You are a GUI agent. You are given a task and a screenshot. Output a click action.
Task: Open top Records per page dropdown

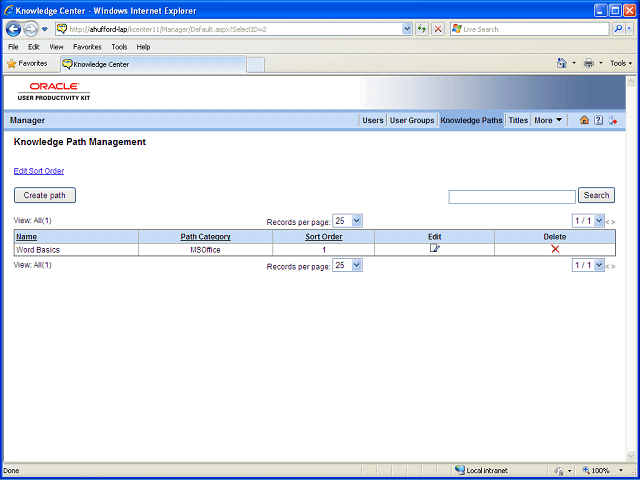click(347, 221)
